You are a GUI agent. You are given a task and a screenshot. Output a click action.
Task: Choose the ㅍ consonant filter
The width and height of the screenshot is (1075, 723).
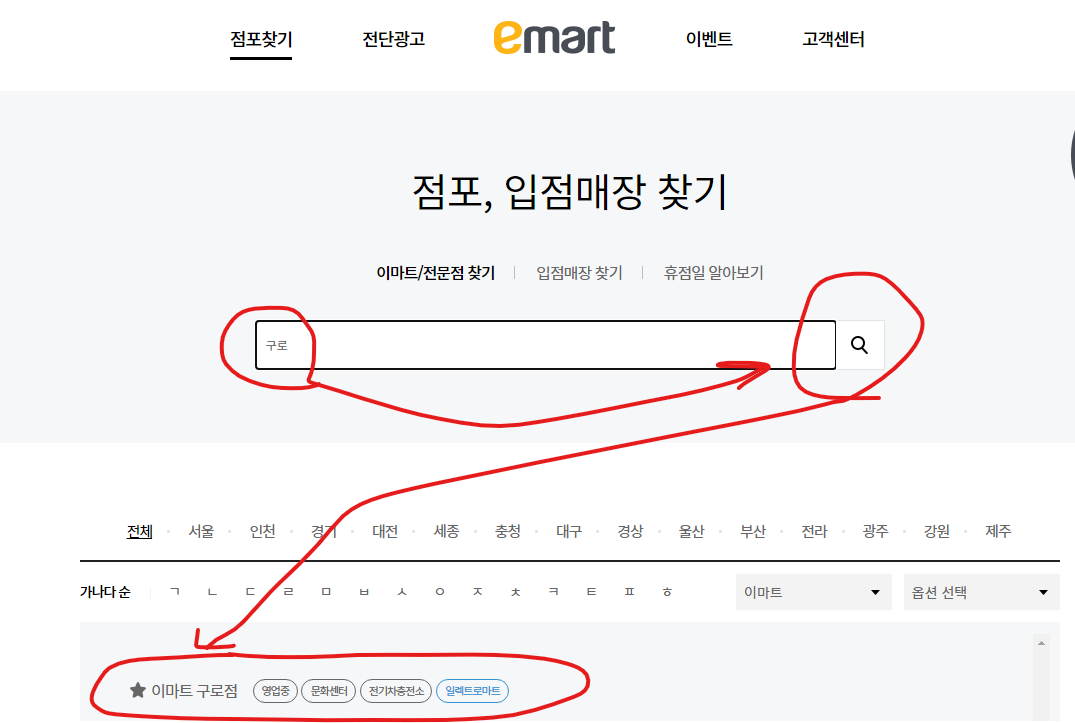coord(629,591)
